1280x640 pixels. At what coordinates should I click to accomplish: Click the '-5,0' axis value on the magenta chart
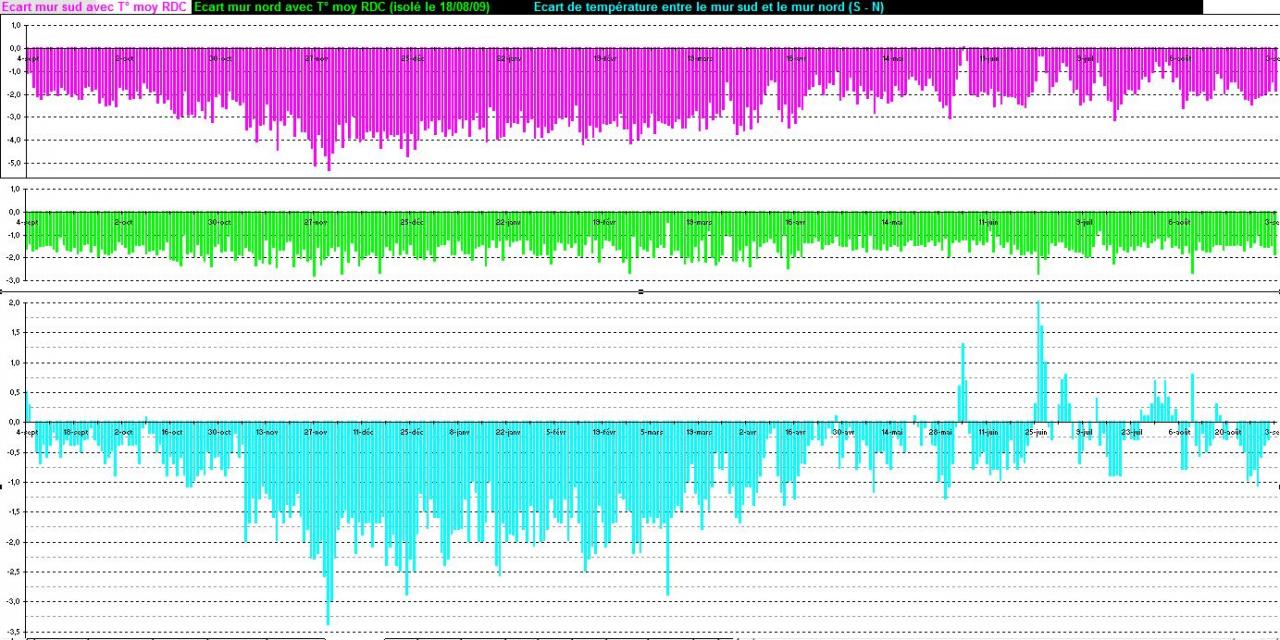(15, 162)
